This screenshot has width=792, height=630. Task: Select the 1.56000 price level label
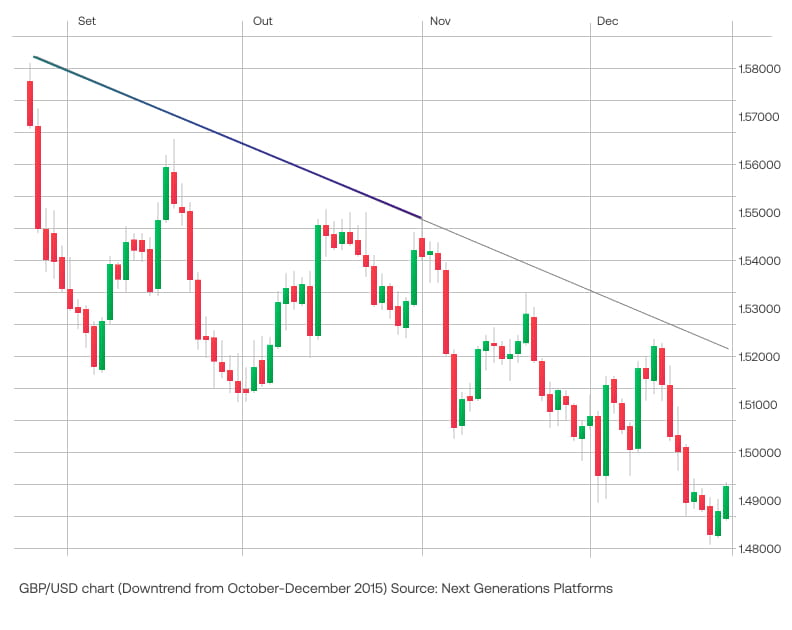click(759, 165)
